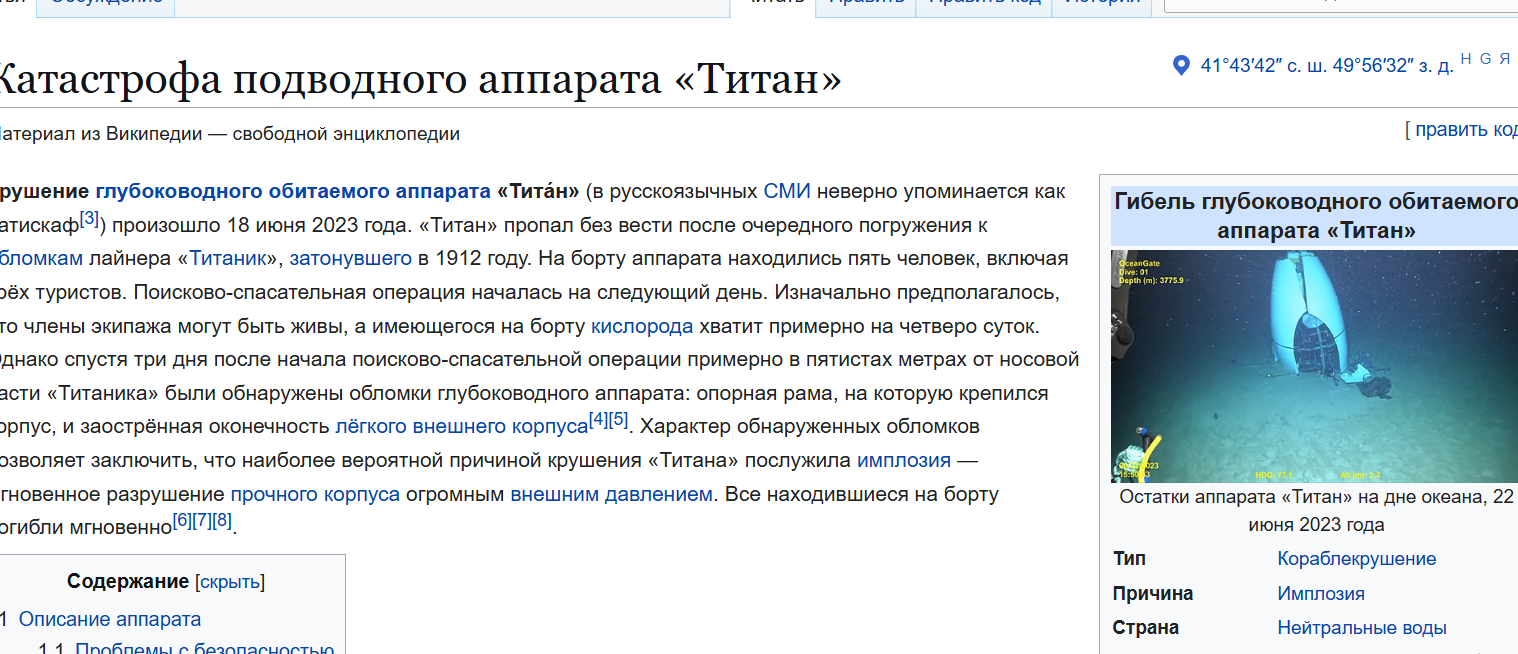Follow the 'лёгкого внешнего корпуса' link
This screenshot has height=654, width=1518.
pyautogui.click(x=461, y=427)
